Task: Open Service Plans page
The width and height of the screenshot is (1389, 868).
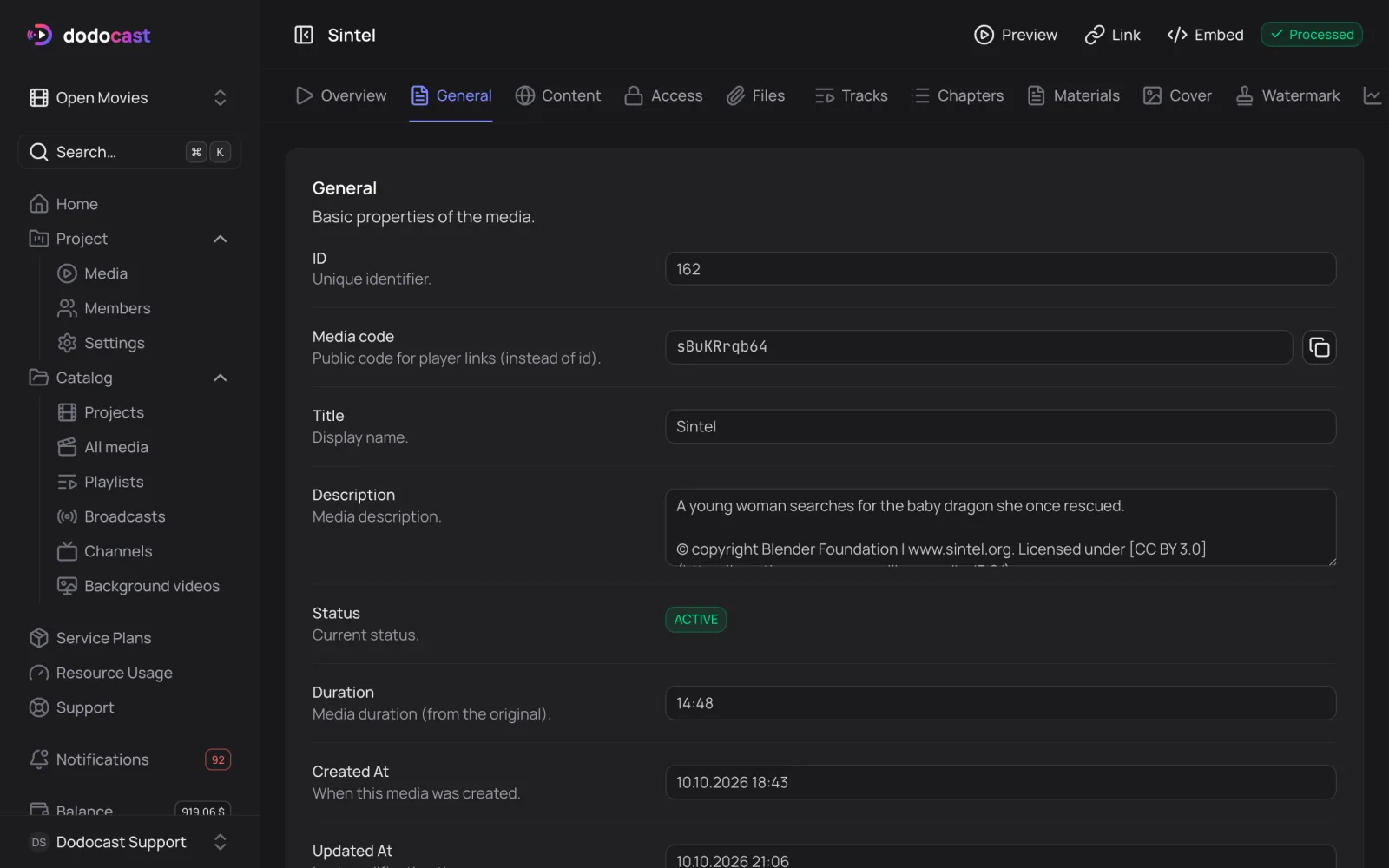Action: click(x=129, y=638)
